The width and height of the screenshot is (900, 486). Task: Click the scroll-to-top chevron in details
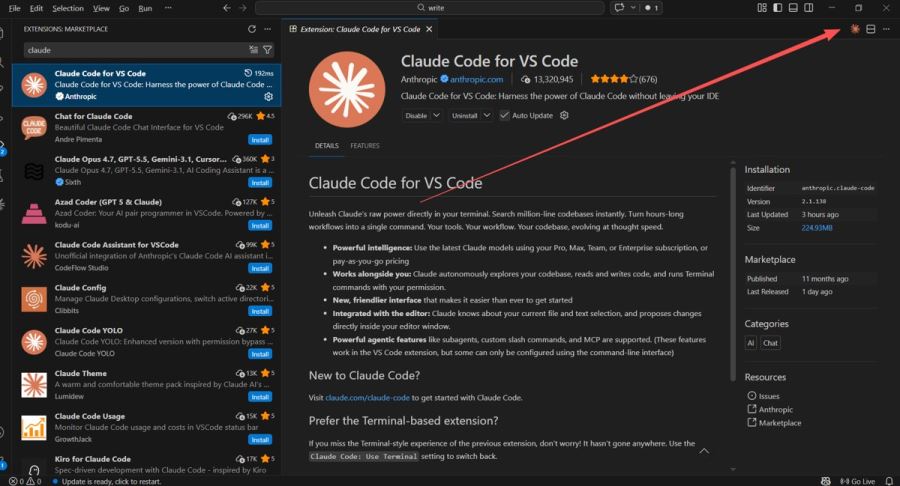point(704,451)
